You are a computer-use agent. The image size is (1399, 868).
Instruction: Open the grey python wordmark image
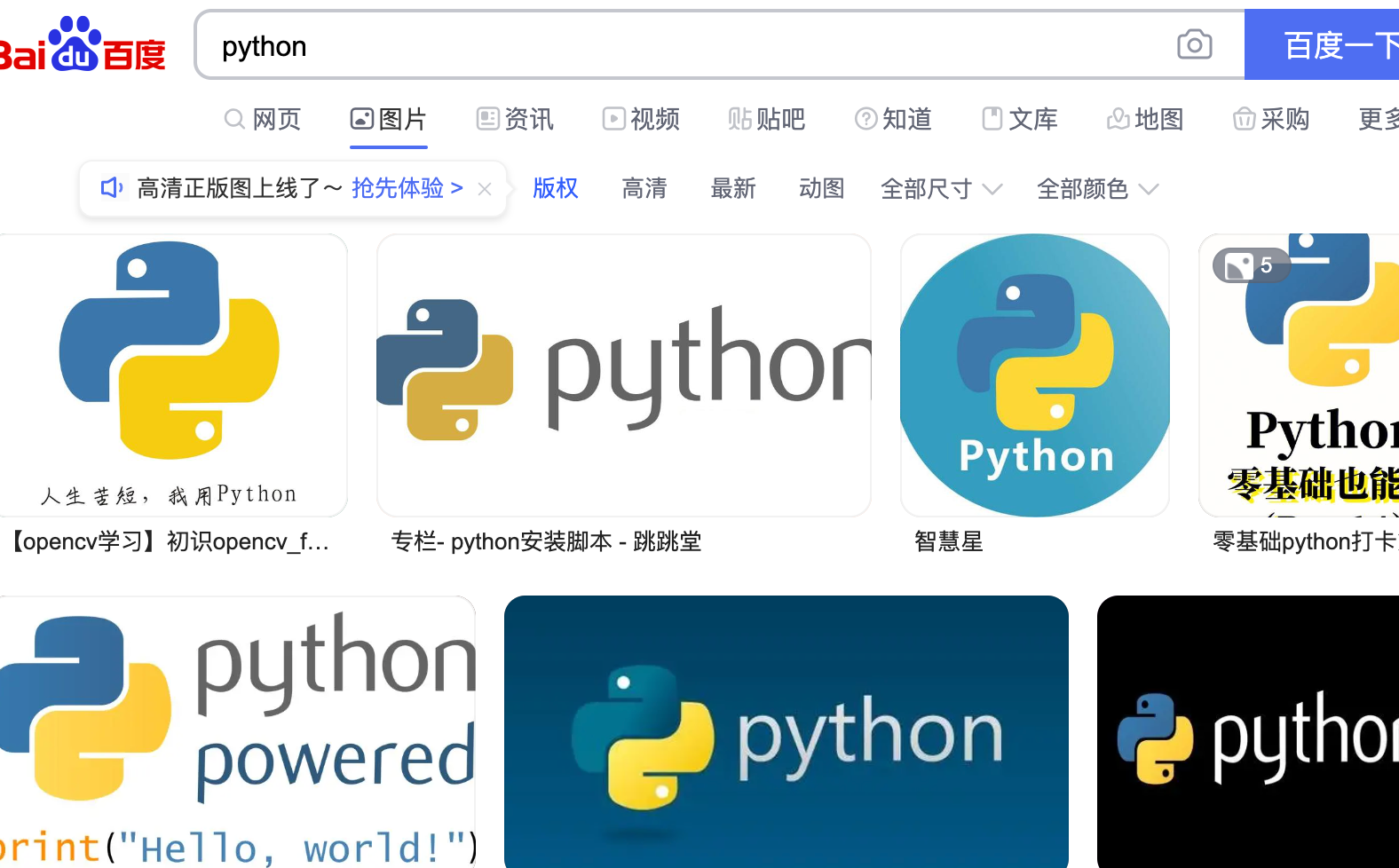pyautogui.click(x=624, y=375)
